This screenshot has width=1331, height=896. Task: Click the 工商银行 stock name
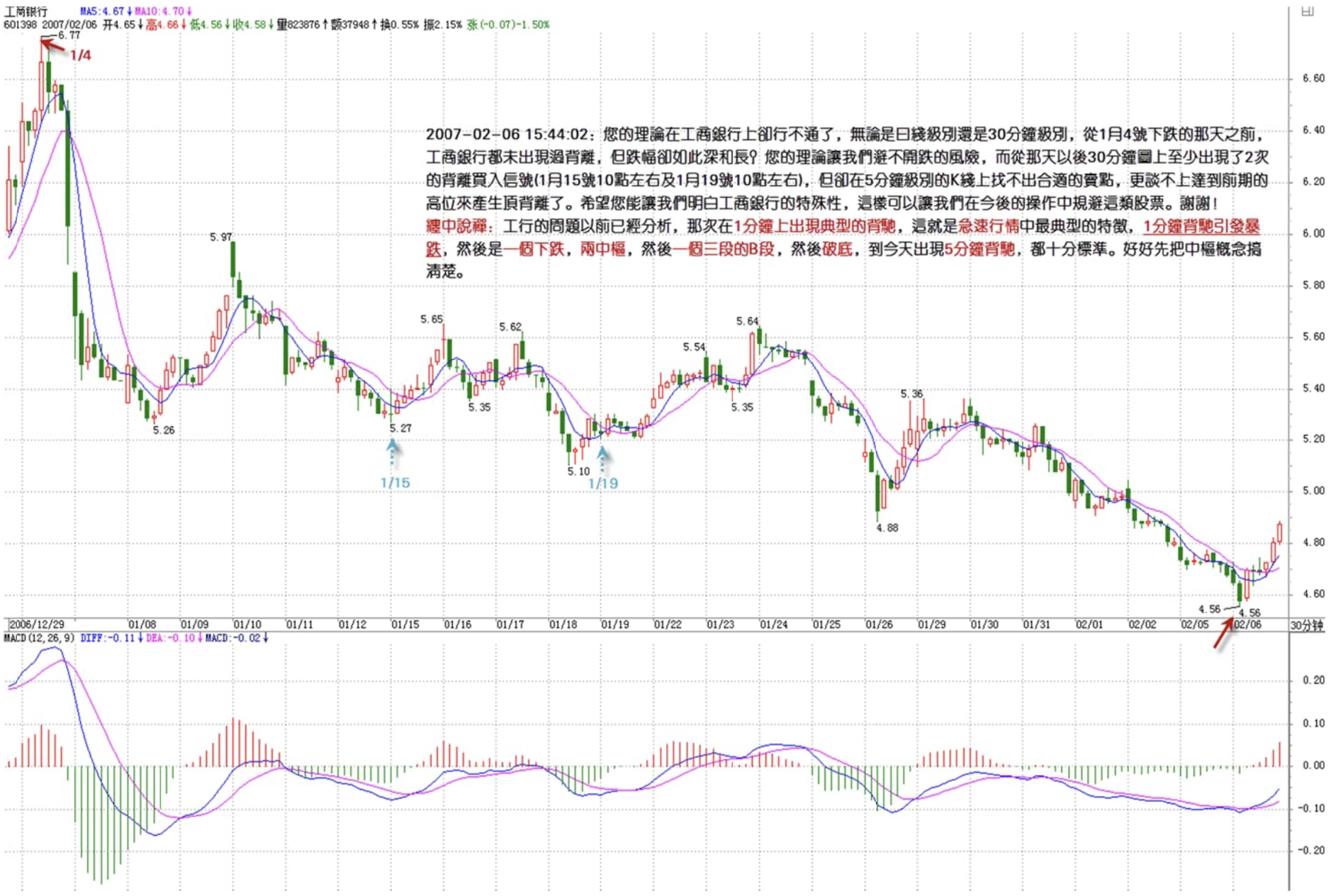[26, 11]
